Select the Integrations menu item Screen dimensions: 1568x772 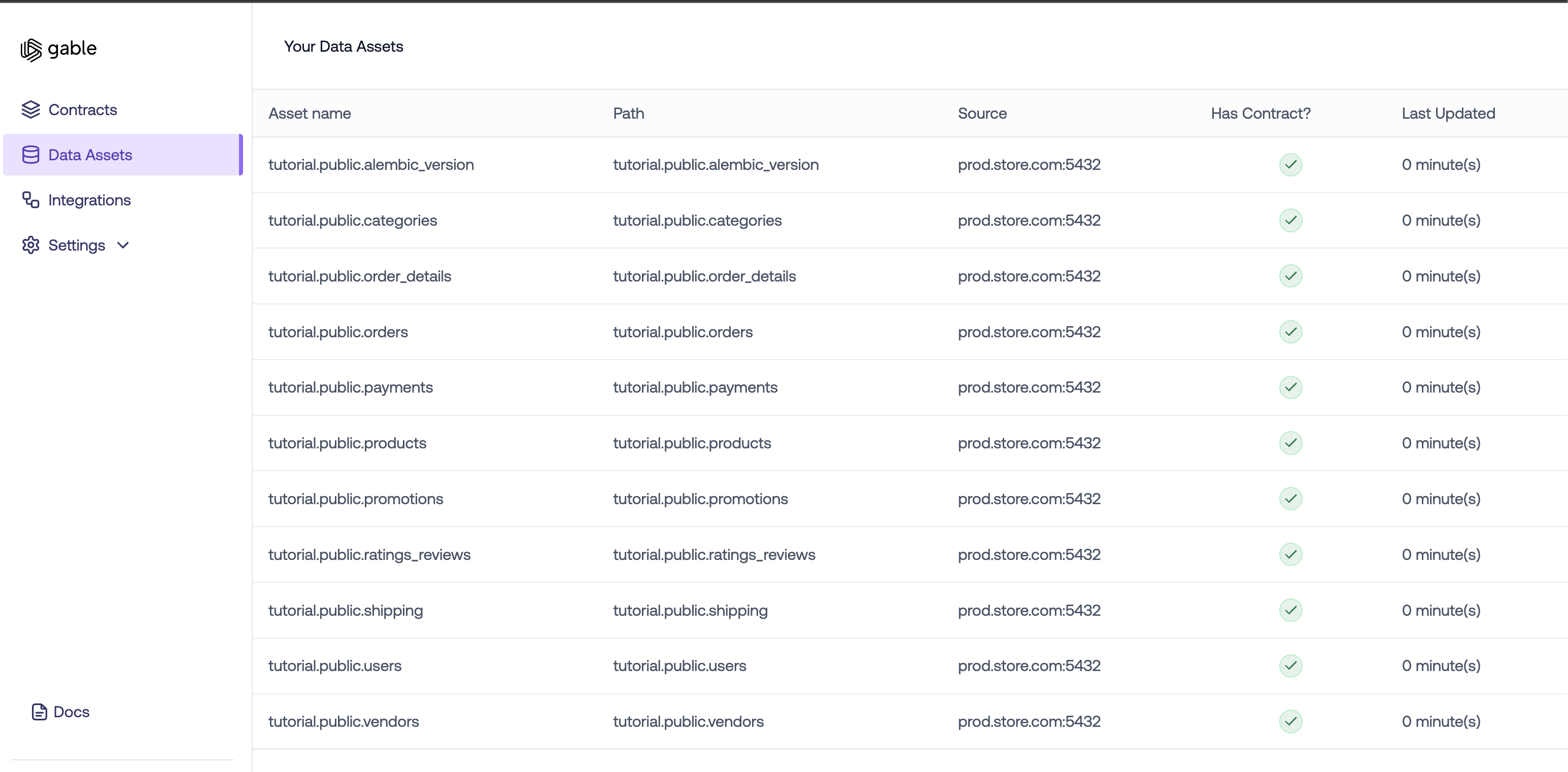coord(89,199)
